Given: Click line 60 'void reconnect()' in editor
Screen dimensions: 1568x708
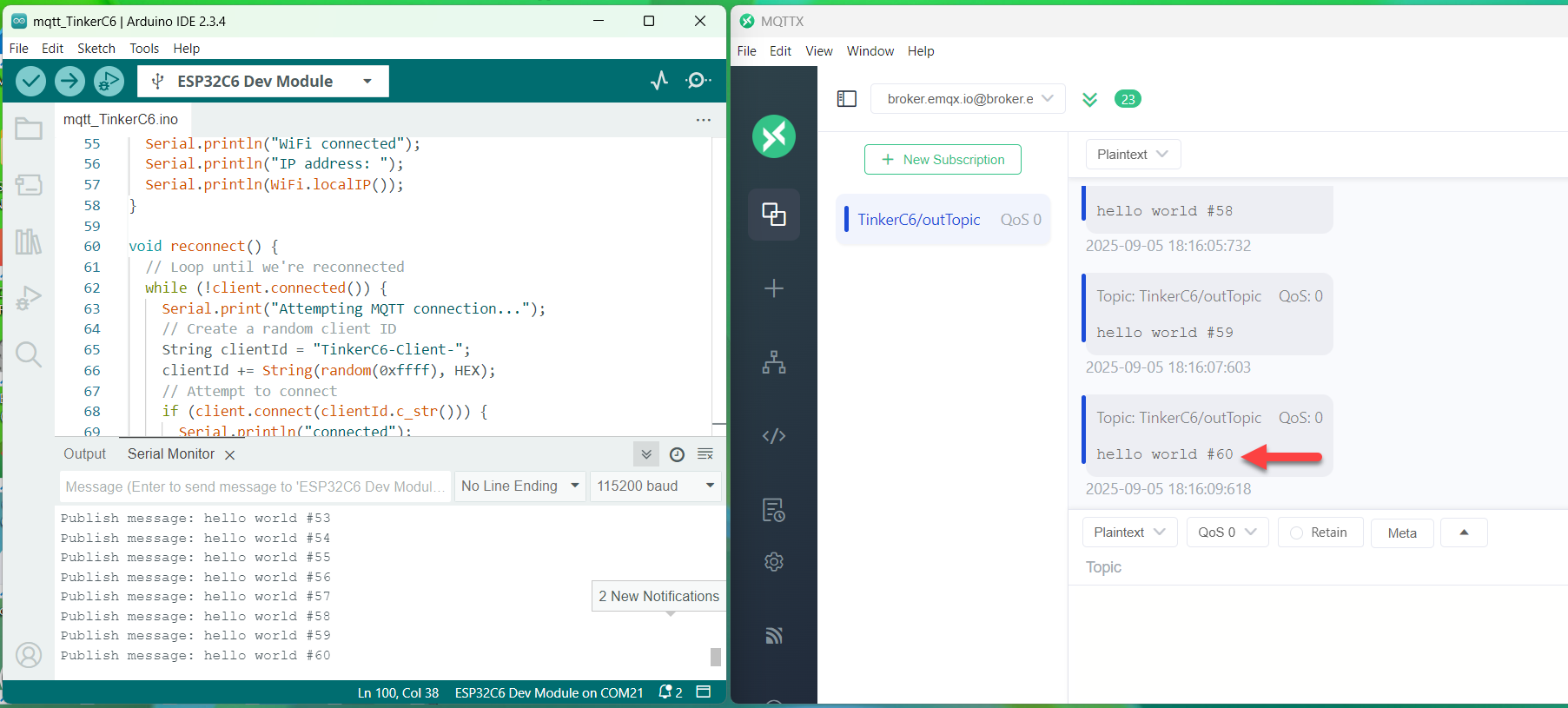Looking at the screenshot, I should tap(203, 246).
